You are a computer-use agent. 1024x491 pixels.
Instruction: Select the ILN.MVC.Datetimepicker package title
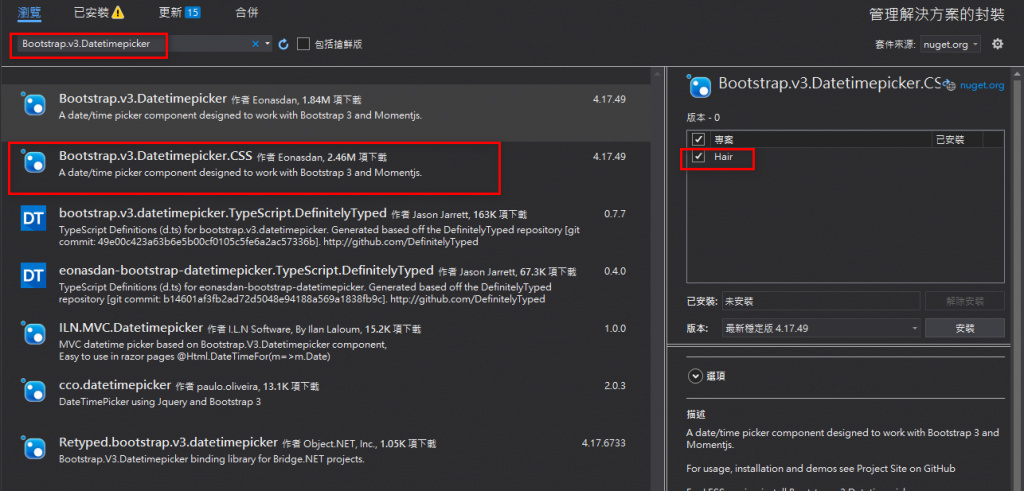[131, 327]
